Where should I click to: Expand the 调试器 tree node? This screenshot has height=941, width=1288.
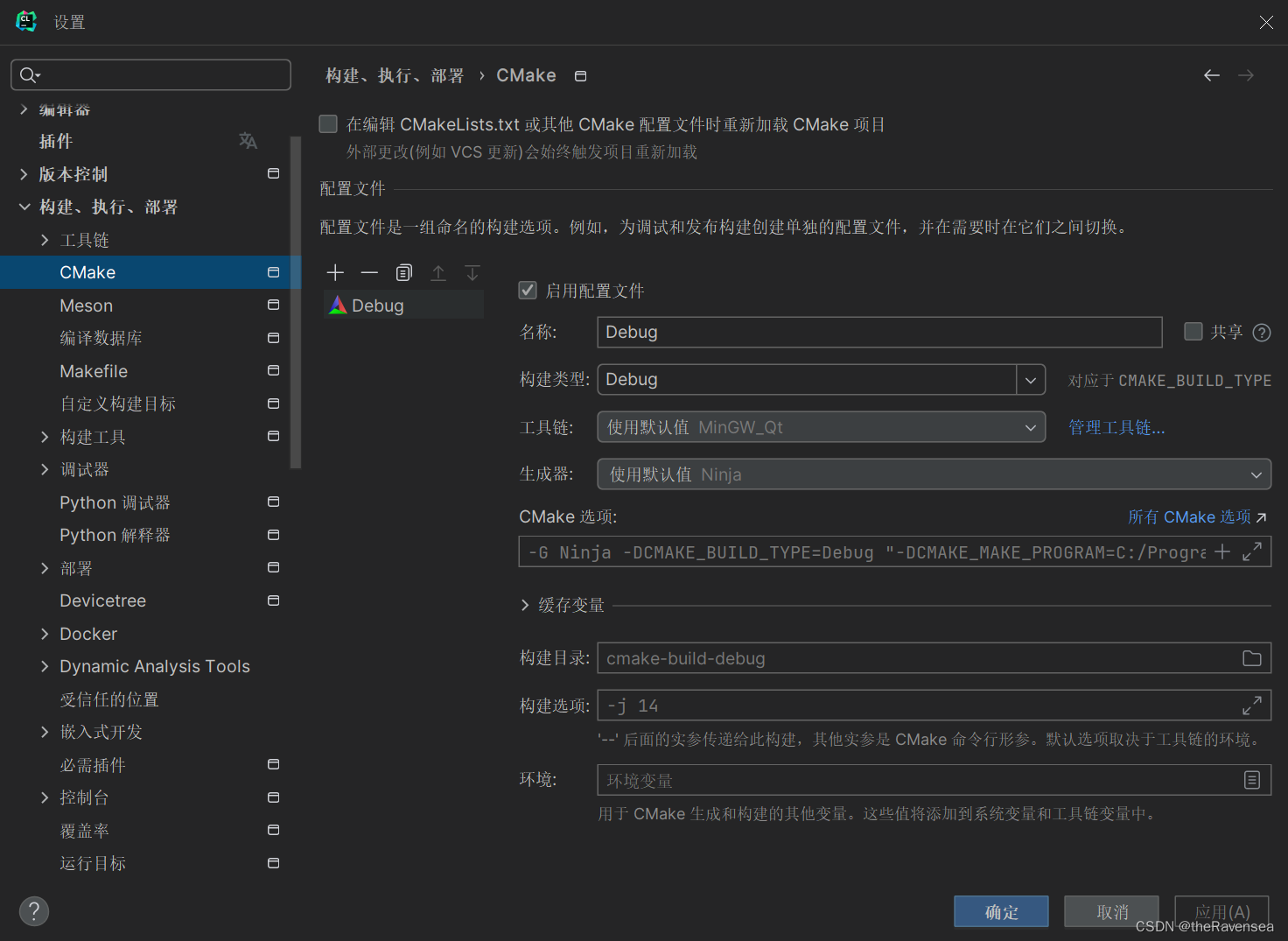point(45,469)
